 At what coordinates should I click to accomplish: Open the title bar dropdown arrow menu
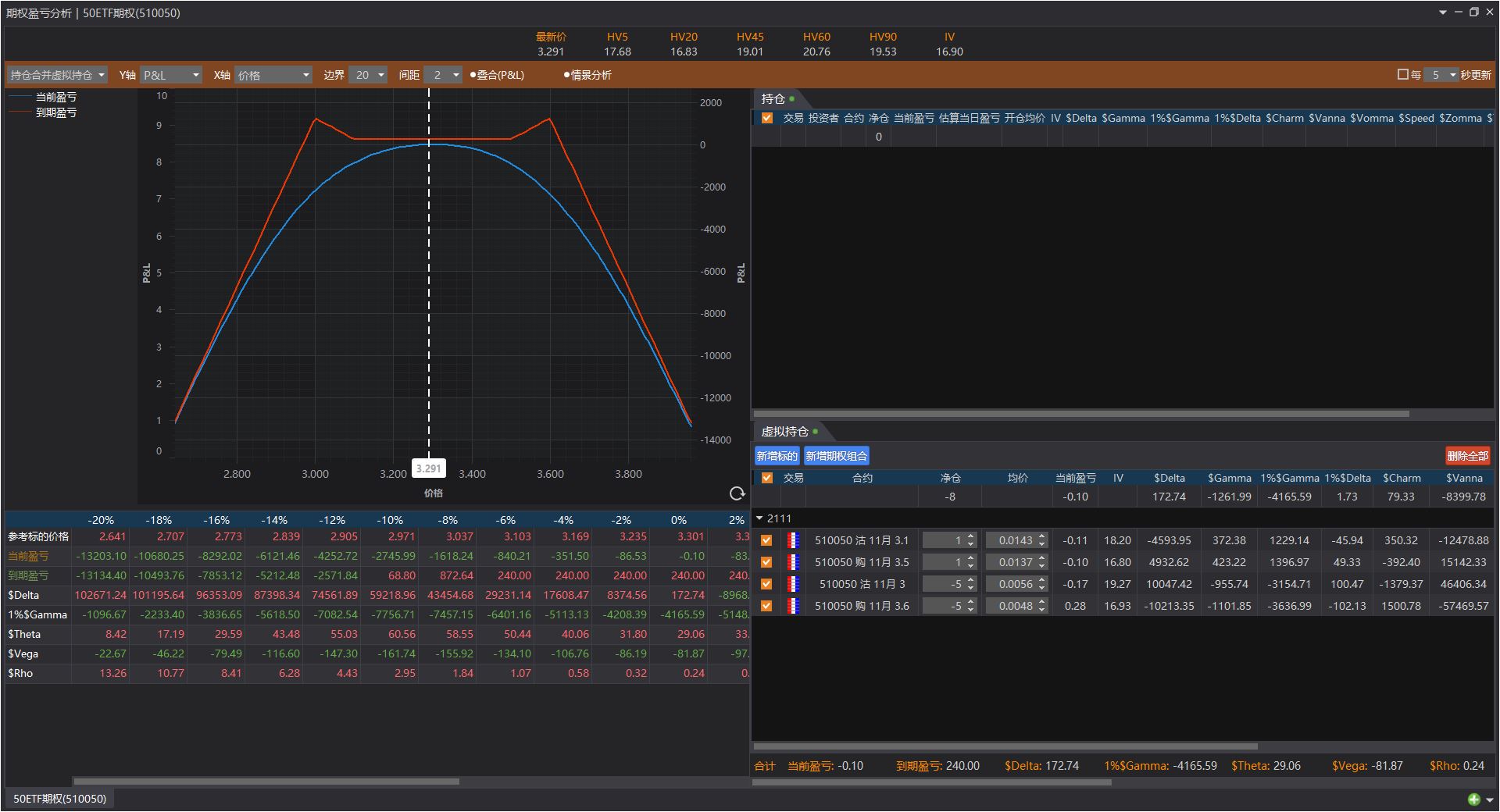[x=1442, y=12]
